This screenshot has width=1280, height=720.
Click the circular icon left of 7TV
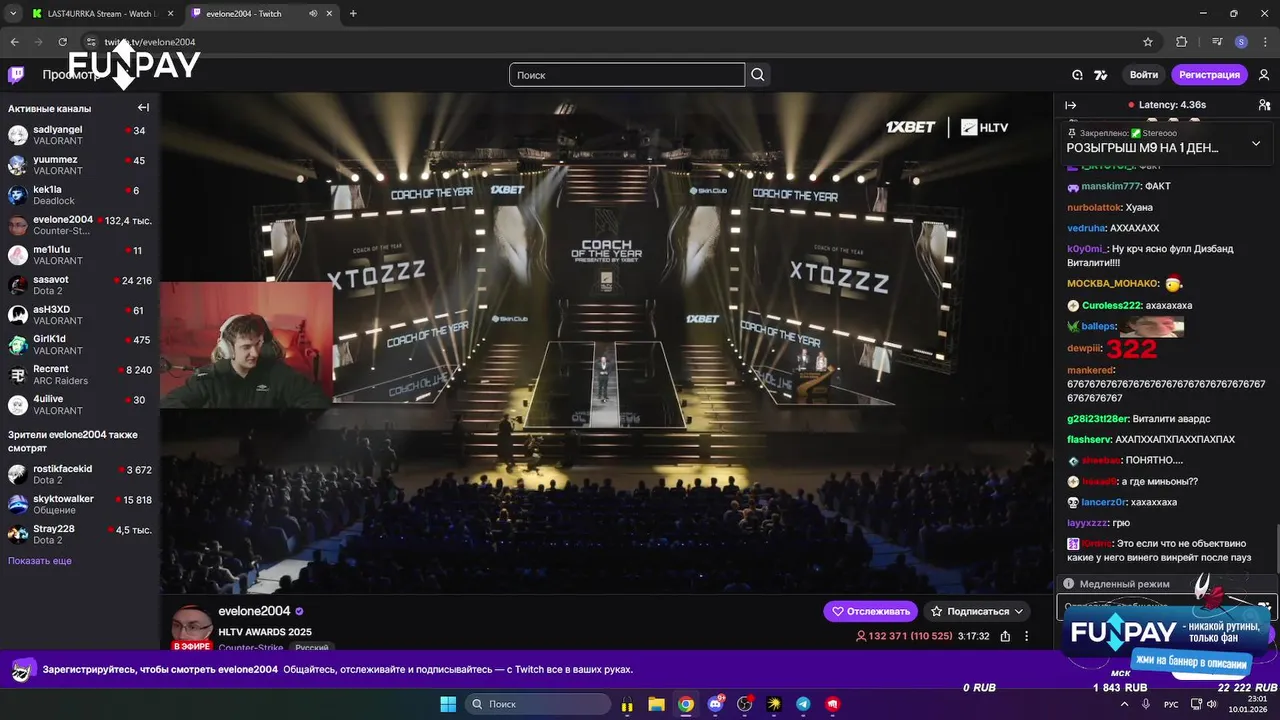(x=1077, y=75)
